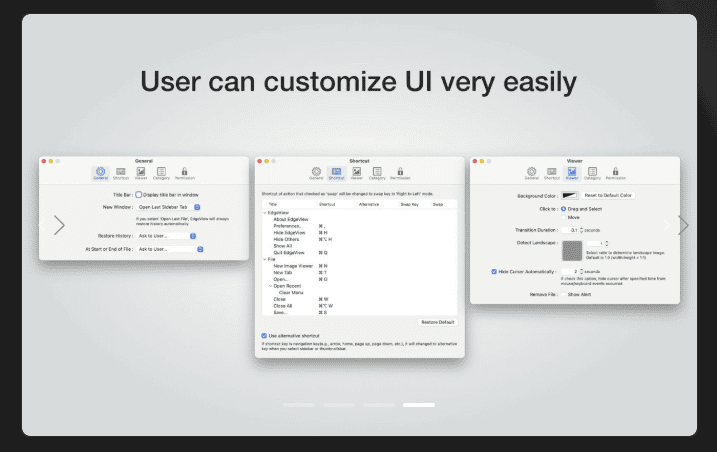
Task: Click Detect Landscape ratio value field
Action: pyautogui.click(x=595, y=243)
